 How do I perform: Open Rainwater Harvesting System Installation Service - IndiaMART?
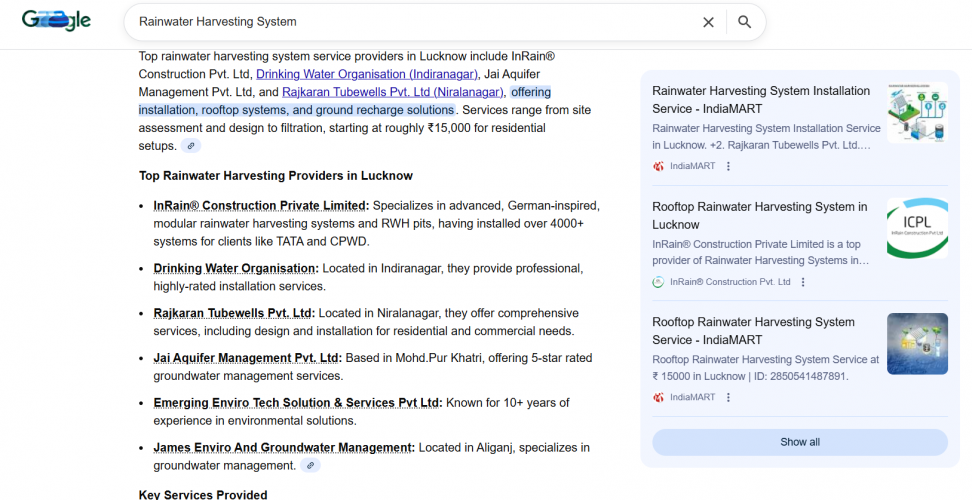pyautogui.click(x=761, y=100)
